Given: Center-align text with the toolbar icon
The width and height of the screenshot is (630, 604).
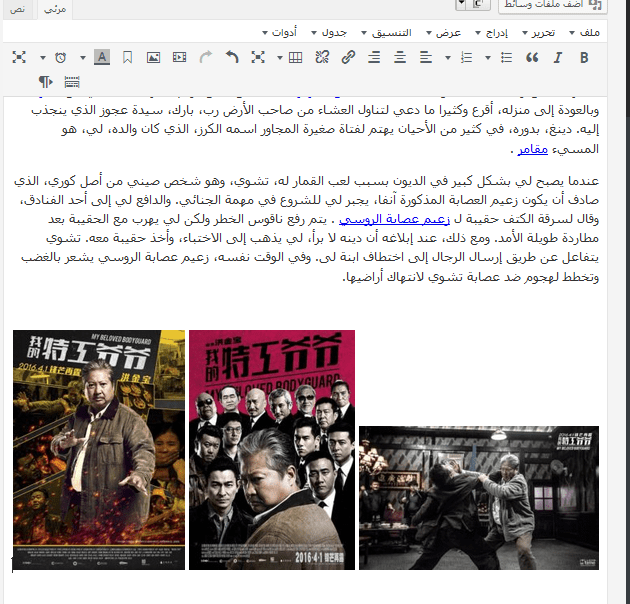Looking at the screenshot, I should click(x=400, y=57).
